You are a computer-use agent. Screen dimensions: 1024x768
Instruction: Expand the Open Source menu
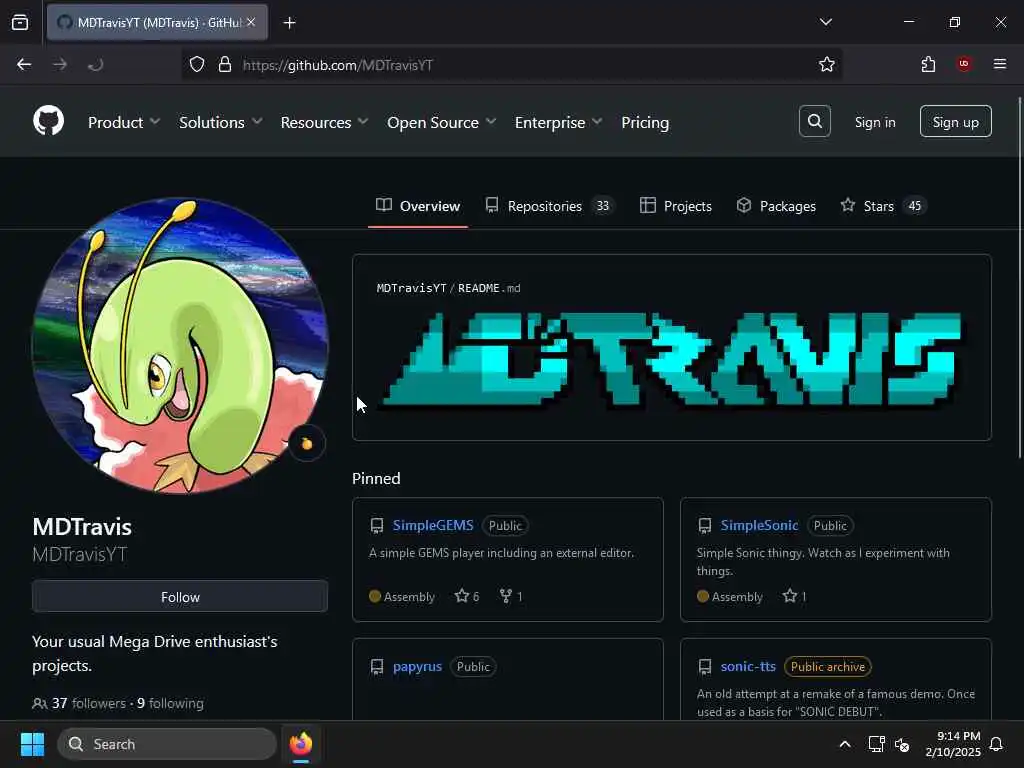click(441, 122)
